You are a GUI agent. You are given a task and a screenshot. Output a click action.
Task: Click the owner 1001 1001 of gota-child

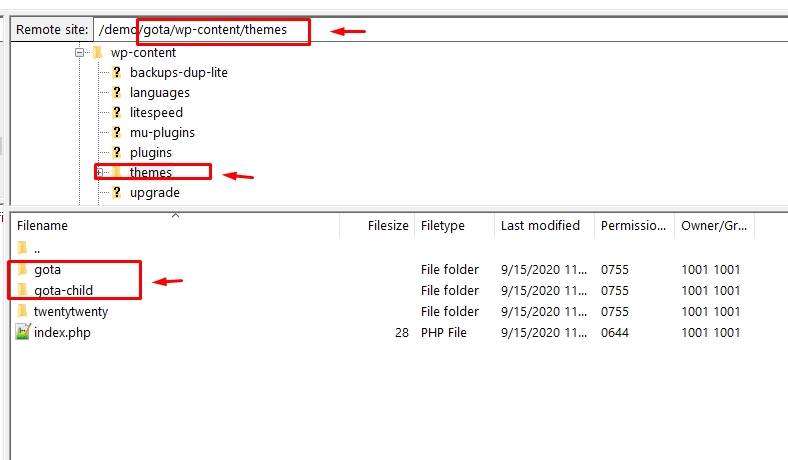tap(711, 291)
